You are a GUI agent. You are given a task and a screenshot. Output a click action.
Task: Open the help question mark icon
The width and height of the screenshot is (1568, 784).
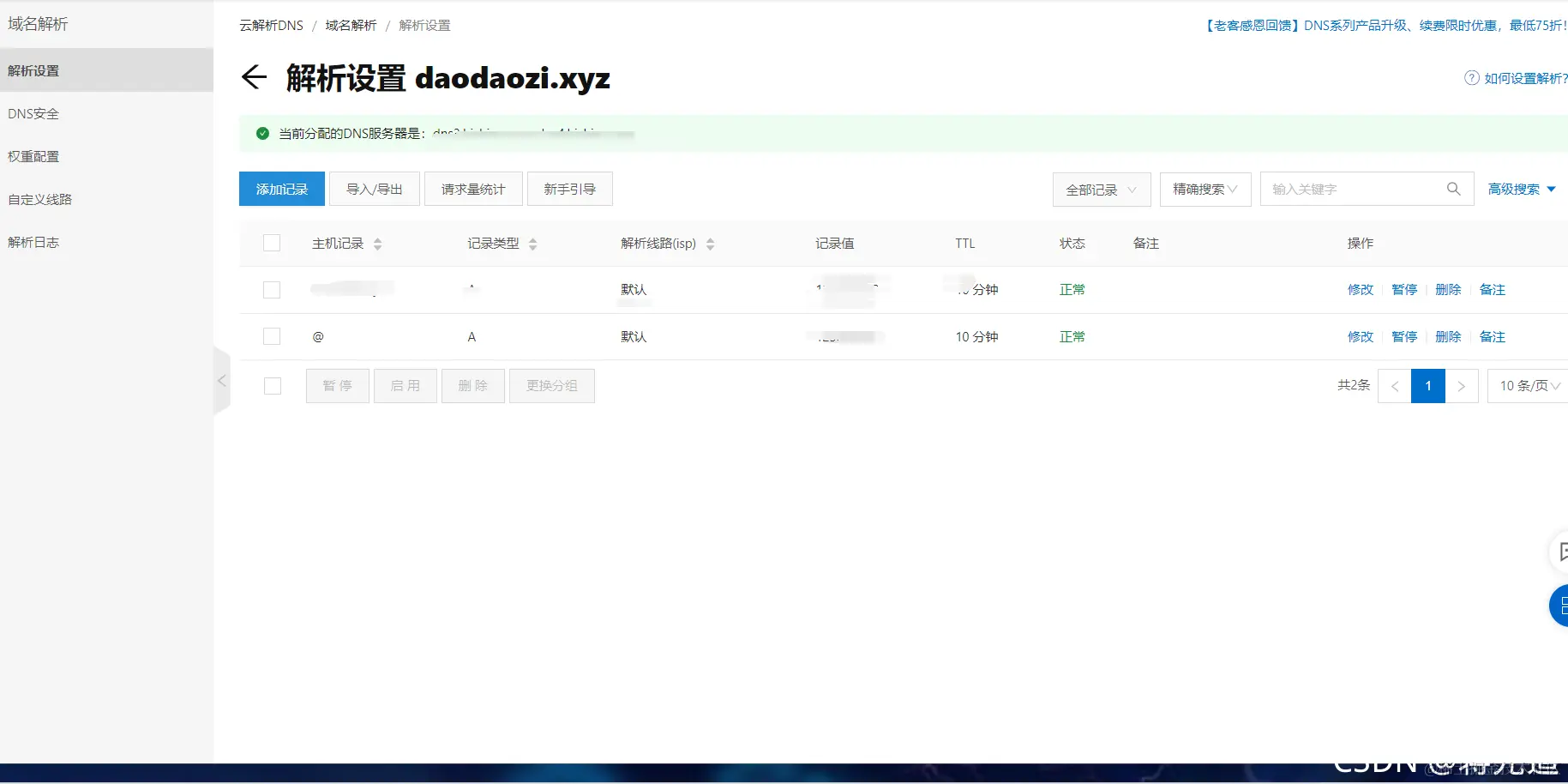click(x=1471, y=78)
